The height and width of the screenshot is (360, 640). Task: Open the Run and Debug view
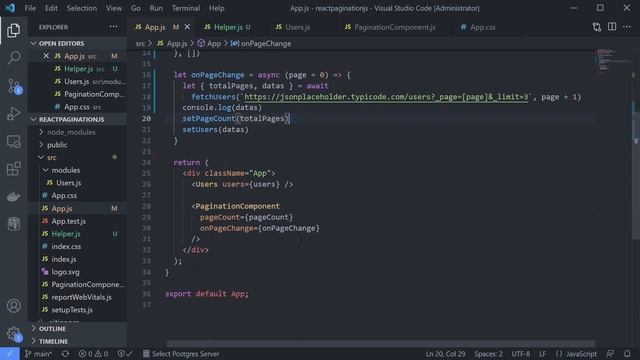coord(13,113)
